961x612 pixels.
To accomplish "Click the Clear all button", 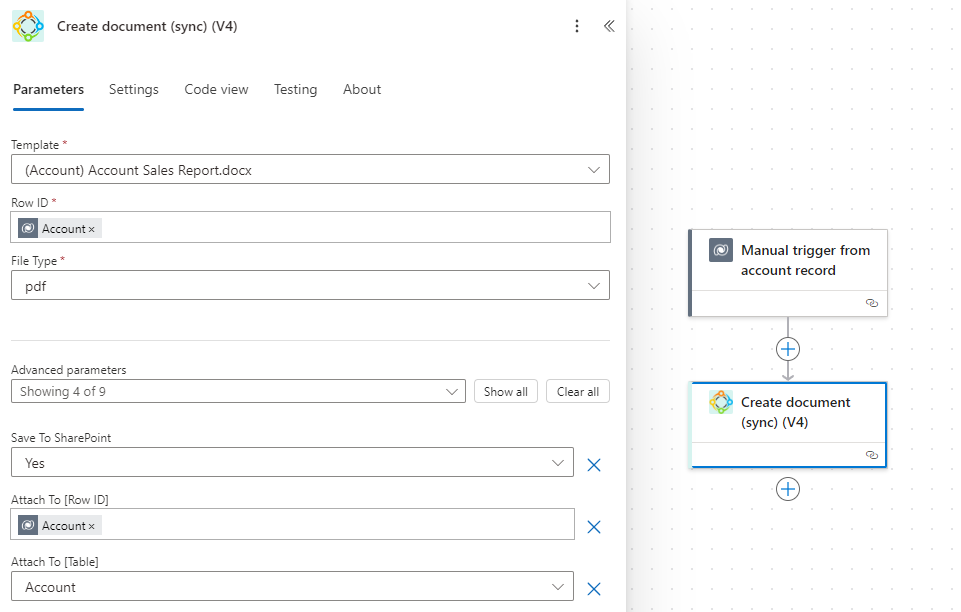I will [578, 391].
